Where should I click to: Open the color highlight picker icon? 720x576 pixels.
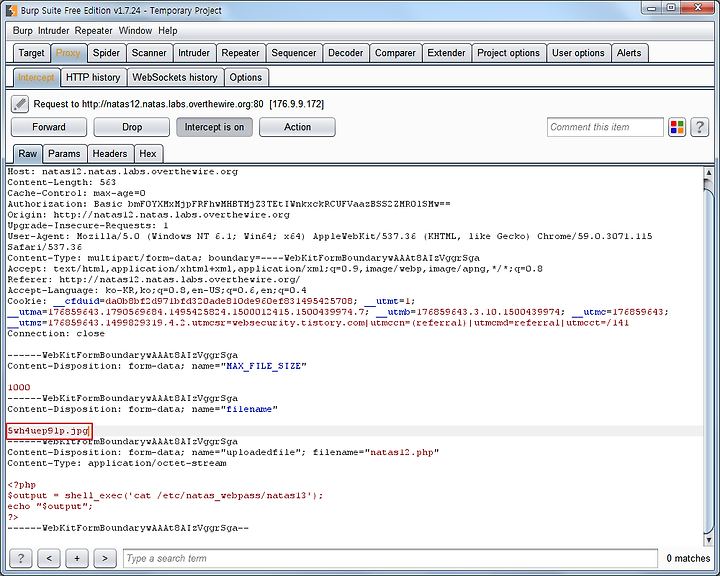tap(677, 127)
